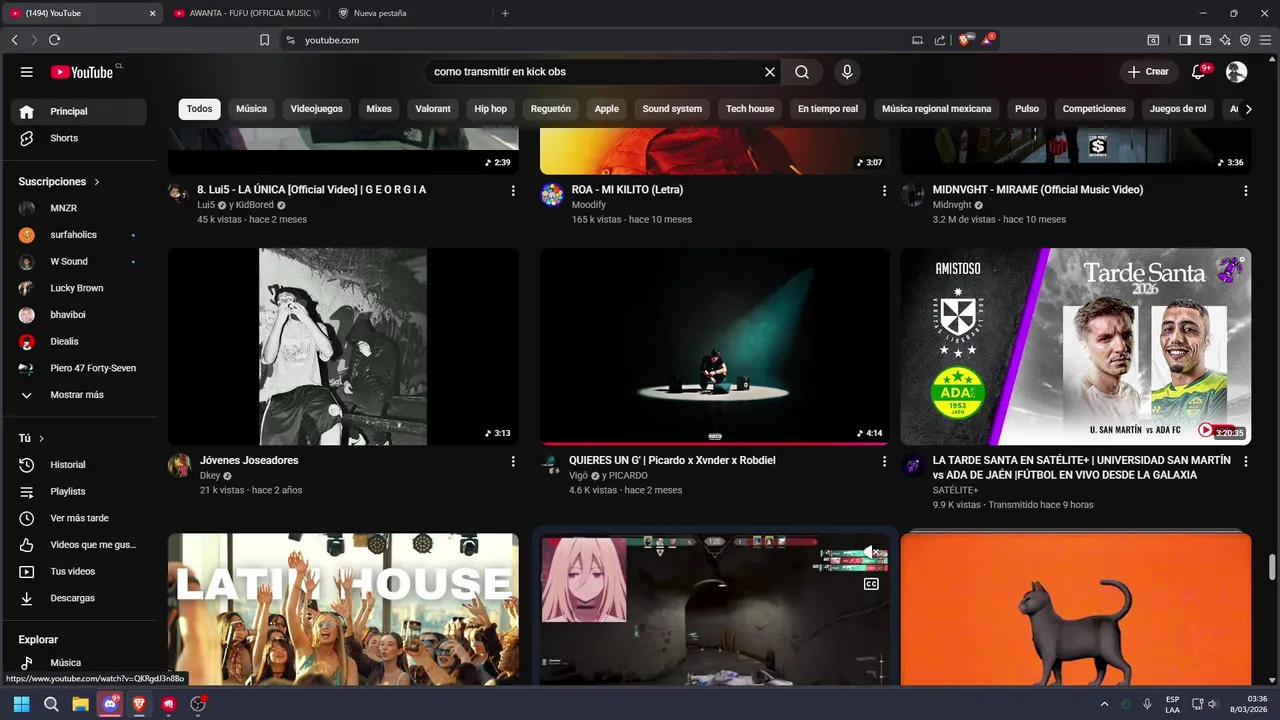Viewport: 1280px width, 720px height.
Task: Open LATIN HOUSE video thumbnail
Action: click(x=343, y=609)
